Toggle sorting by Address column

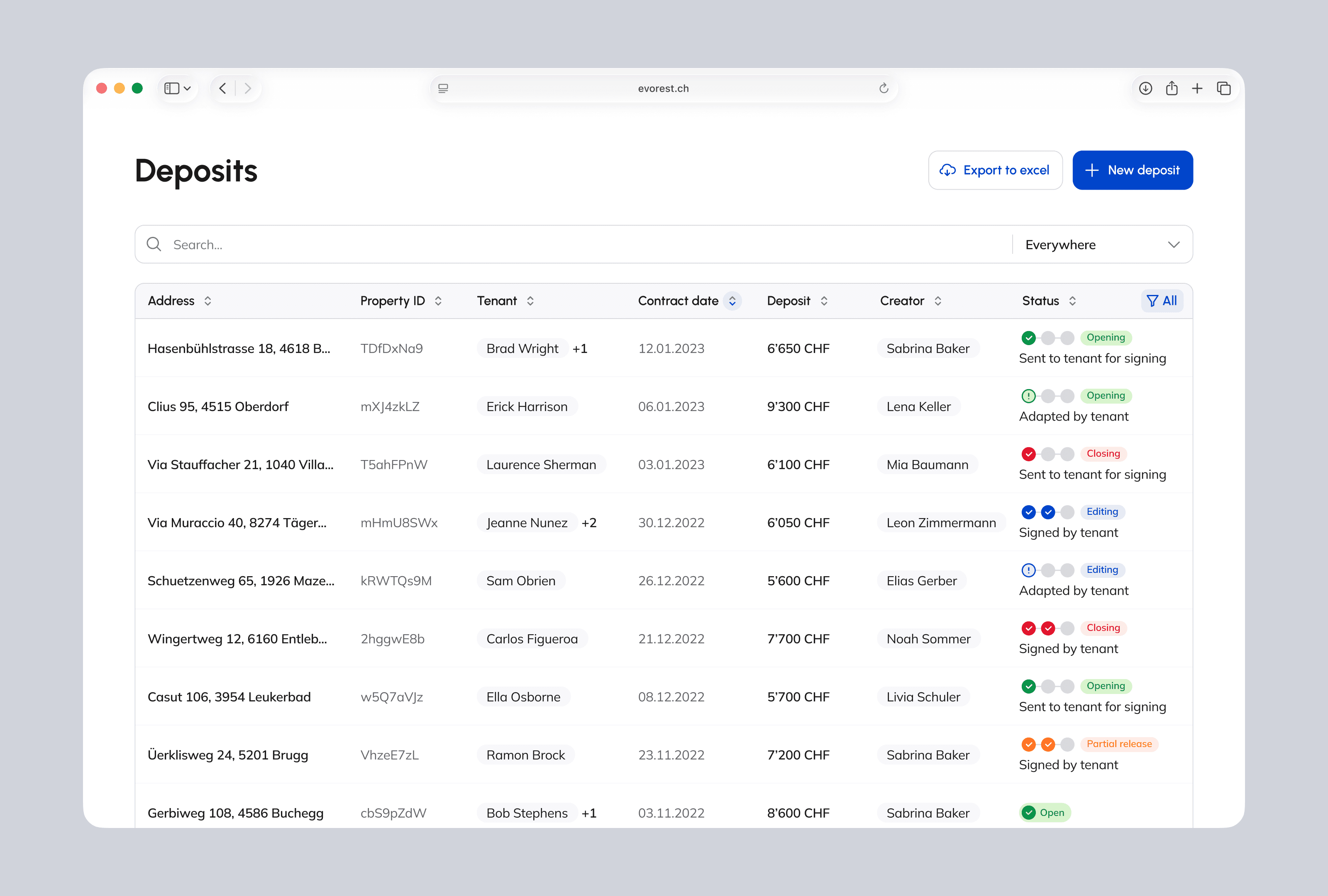pos(207,301)
